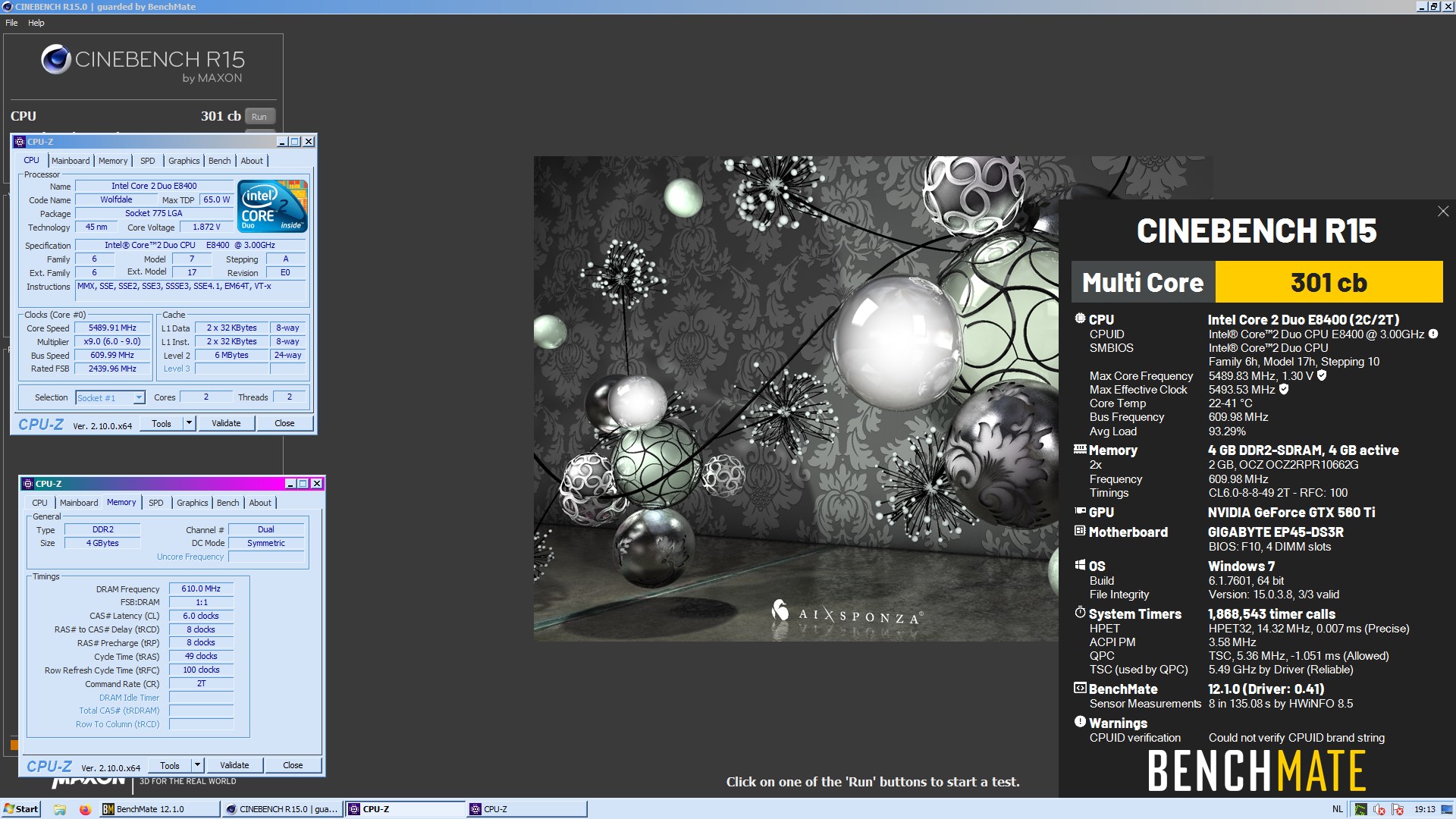Click the Warnings exclamation icon
Viewport: 1456px width, 819px height.
click(x=1080, y=721)
